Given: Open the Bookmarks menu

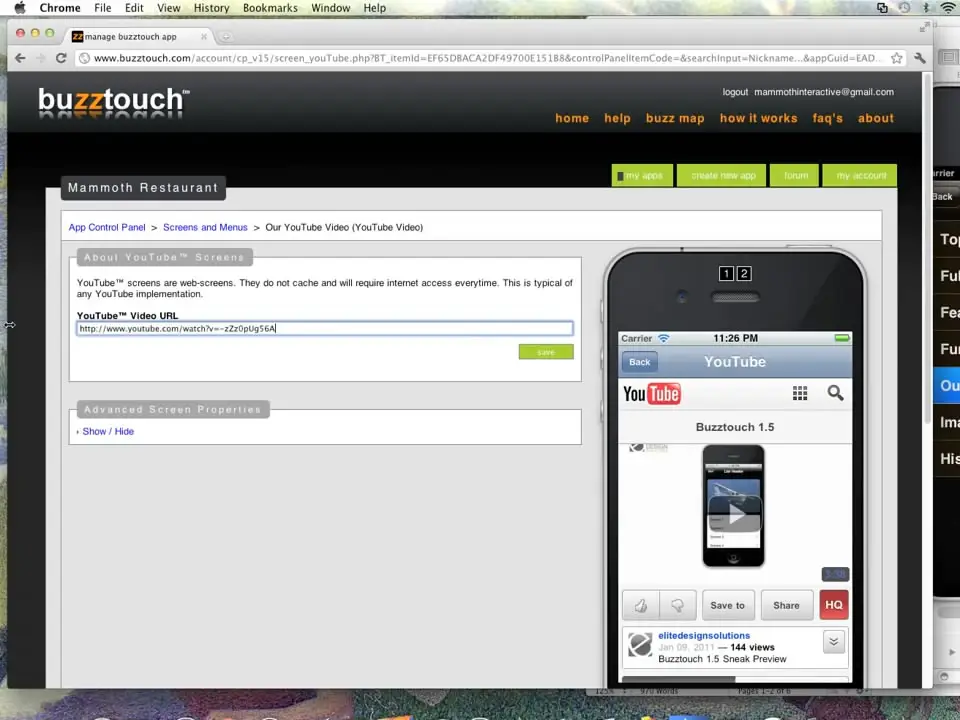Looking at the screenshot, I should 270,8.
